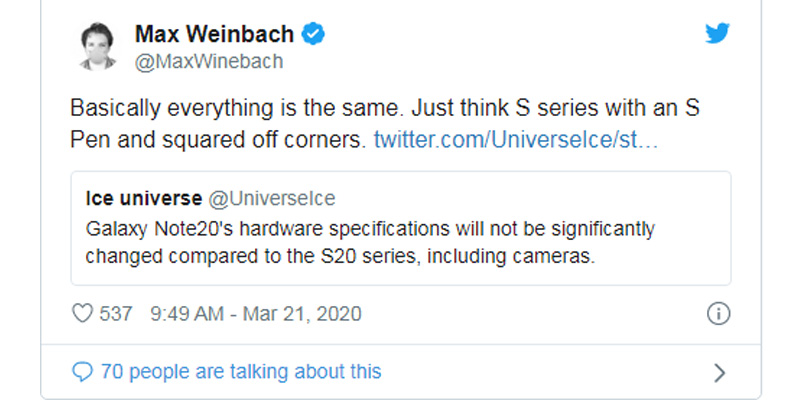Open the Twitter info circle icon
The image size is (799, 400).
717,314
